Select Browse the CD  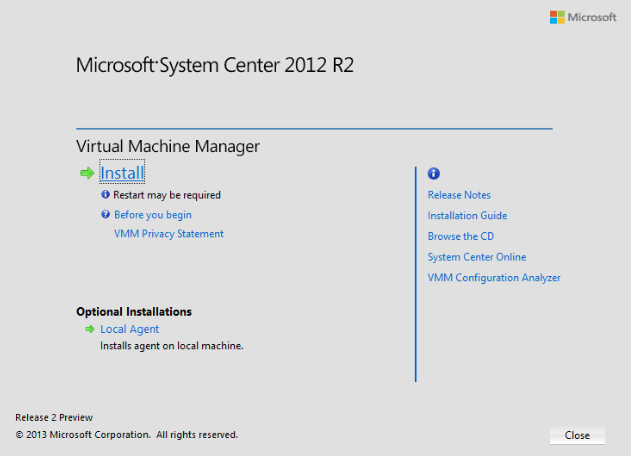[x=460, y=237]
